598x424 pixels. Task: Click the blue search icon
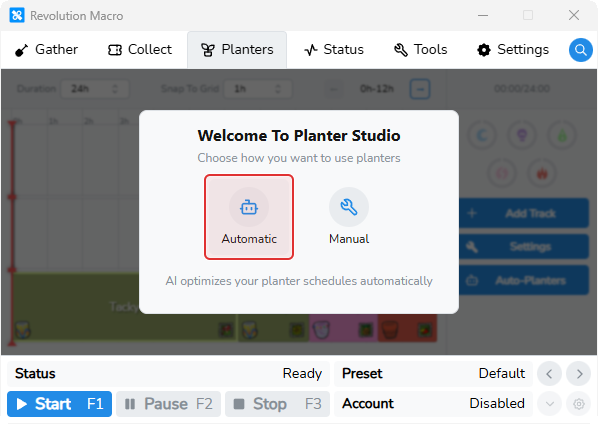pos(580,50)
